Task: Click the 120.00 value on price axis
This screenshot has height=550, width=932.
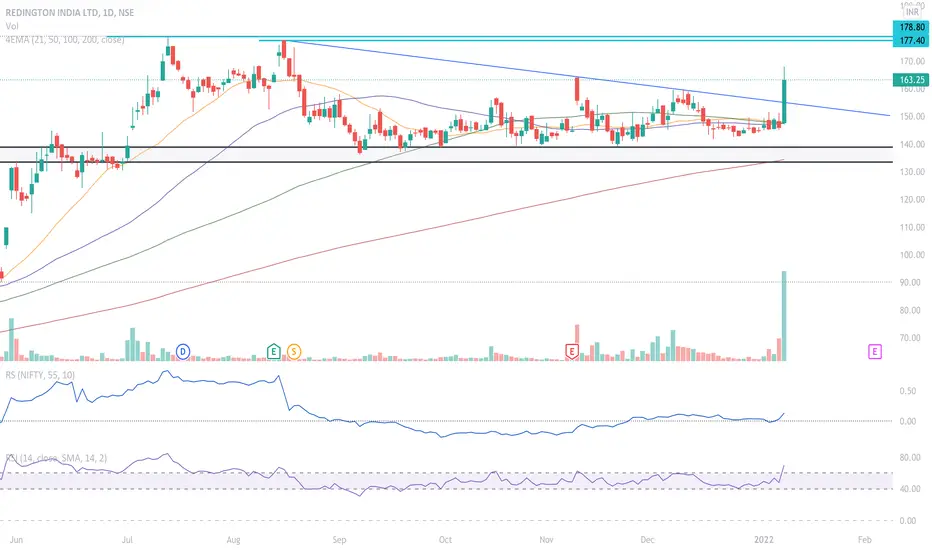Action: 912,200
